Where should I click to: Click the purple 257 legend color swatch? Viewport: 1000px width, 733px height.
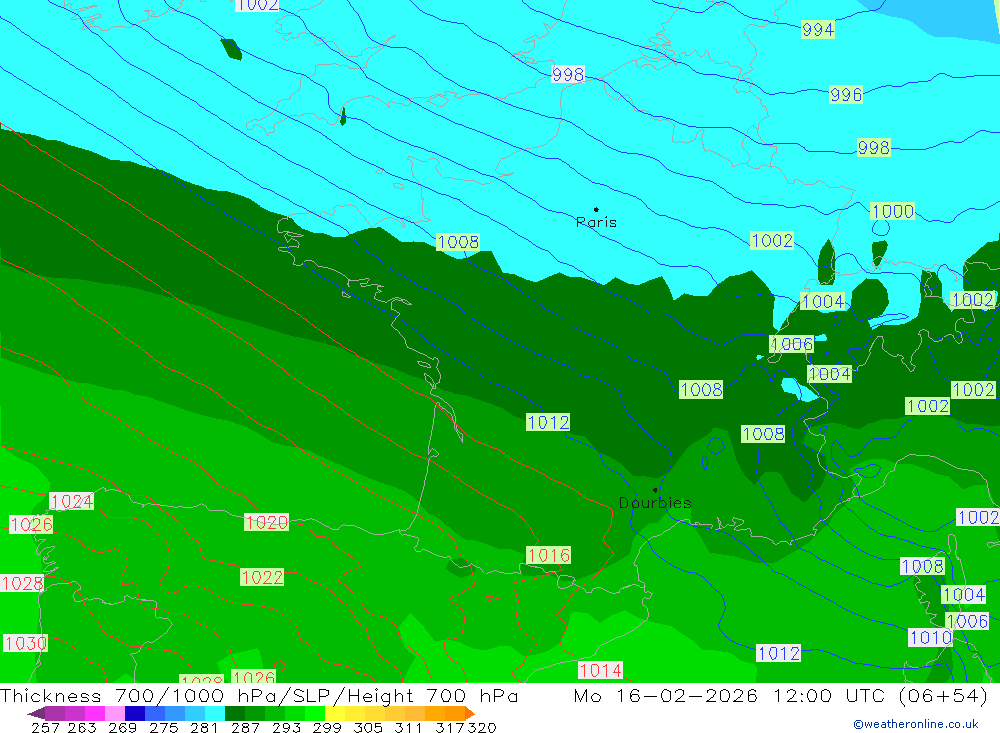click(55, 713)
